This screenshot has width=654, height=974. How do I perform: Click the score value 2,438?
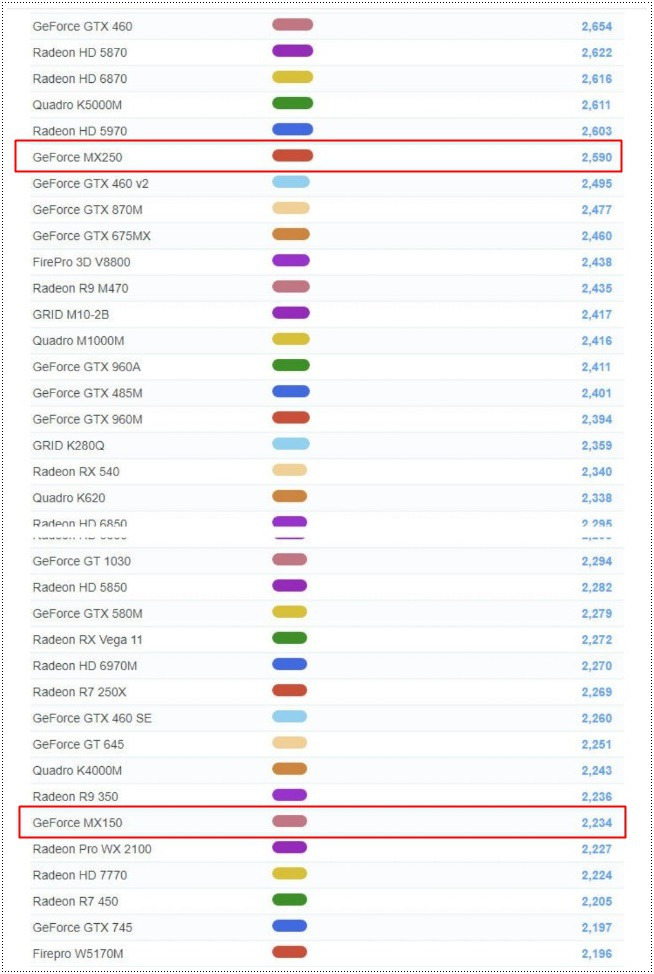(596, 262)
